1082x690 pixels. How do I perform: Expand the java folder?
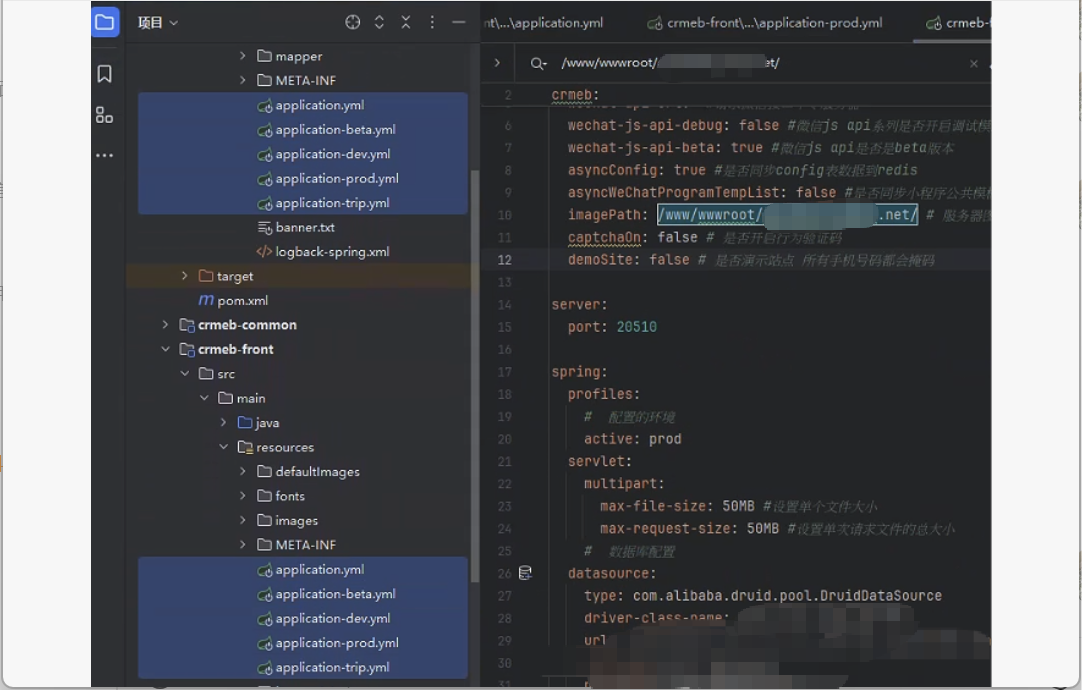(223, 422)
